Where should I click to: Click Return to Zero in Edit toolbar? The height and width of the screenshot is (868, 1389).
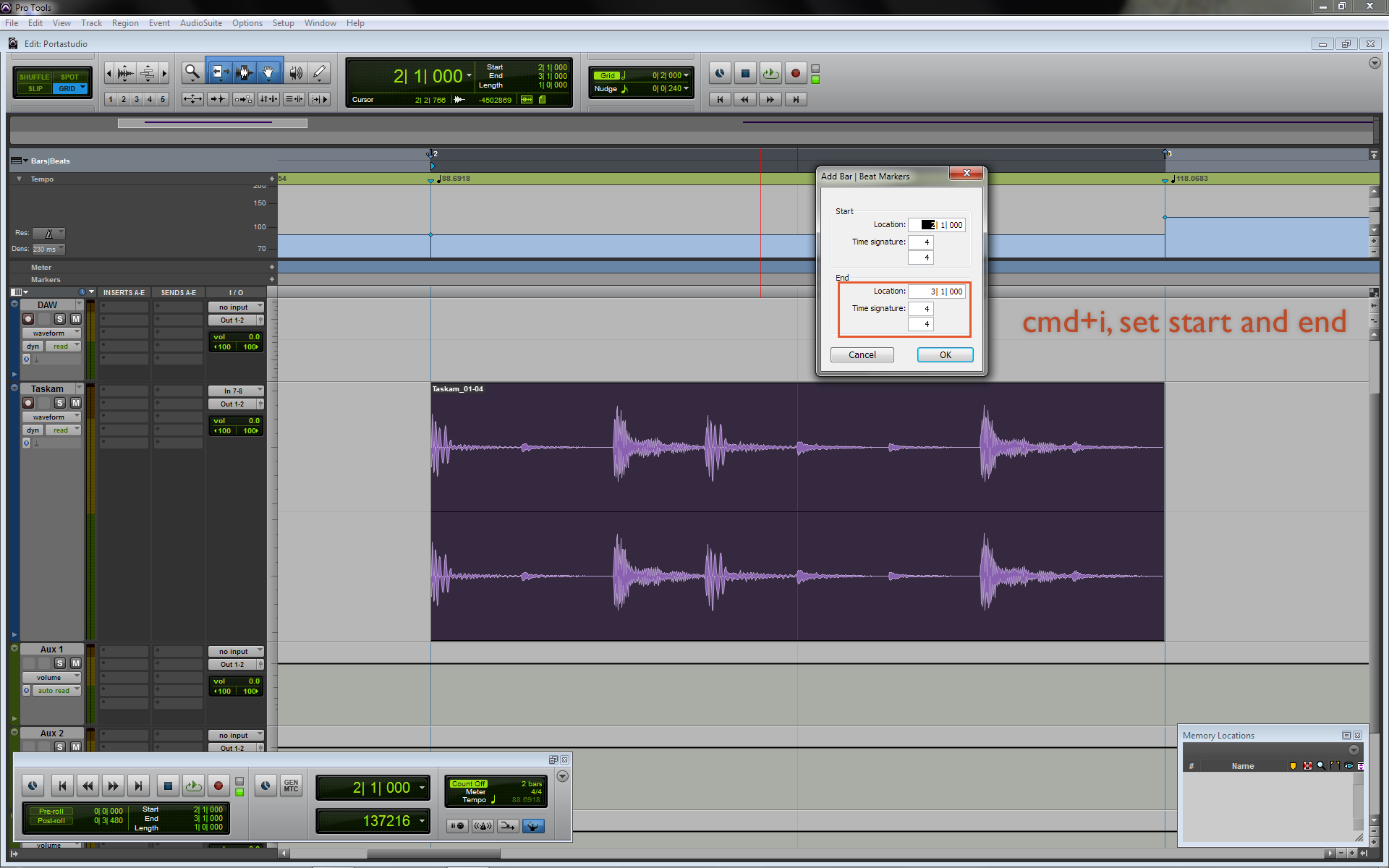point(720,100)
